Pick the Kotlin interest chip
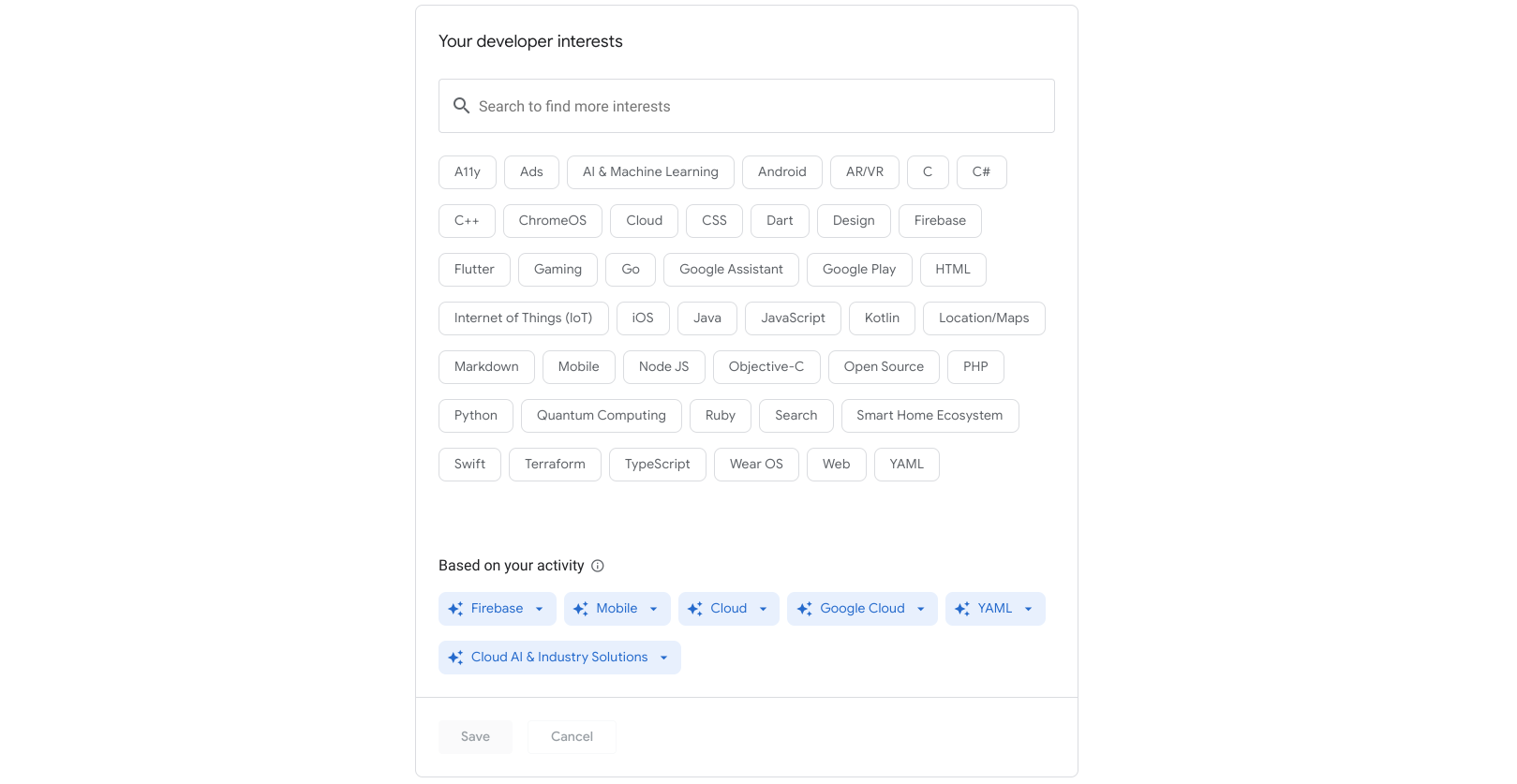 pyautogui.click(x=881, y=318)
